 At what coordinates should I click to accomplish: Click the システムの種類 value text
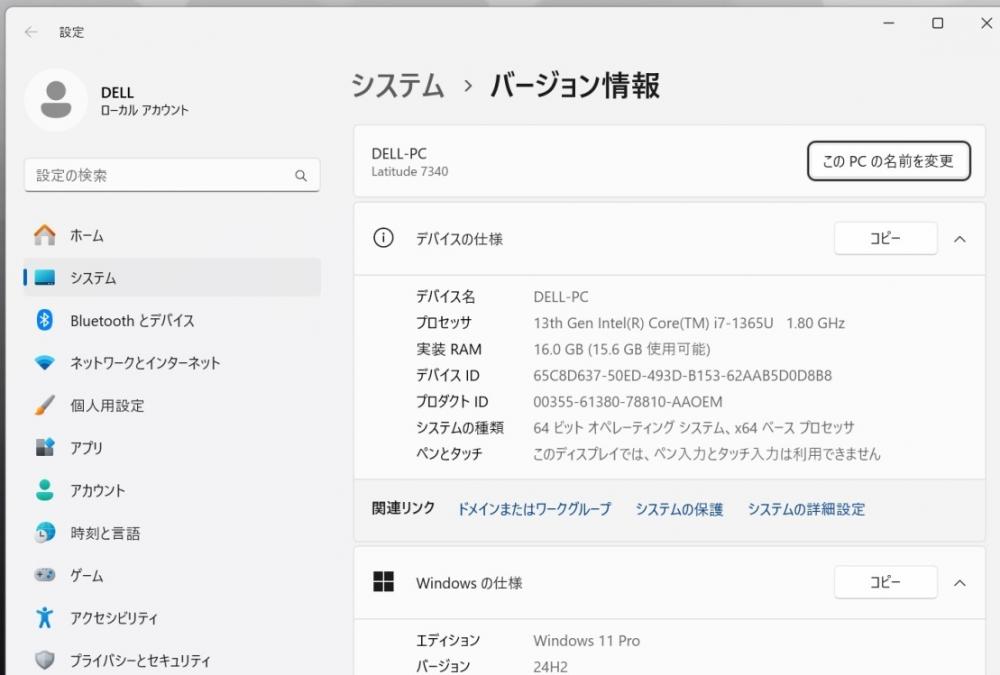694,427
